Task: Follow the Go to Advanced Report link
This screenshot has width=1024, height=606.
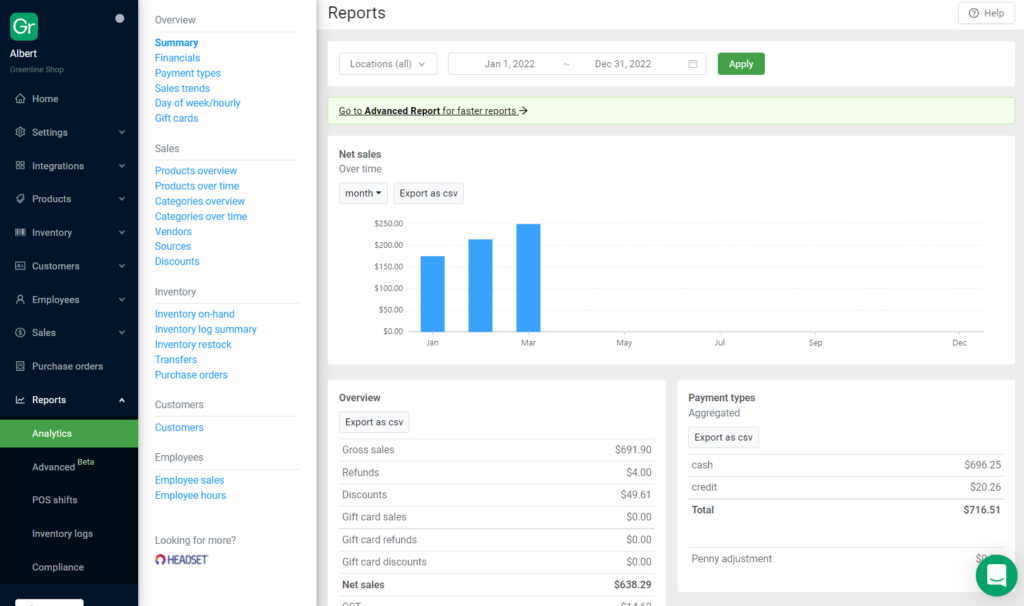Action: 433,111
